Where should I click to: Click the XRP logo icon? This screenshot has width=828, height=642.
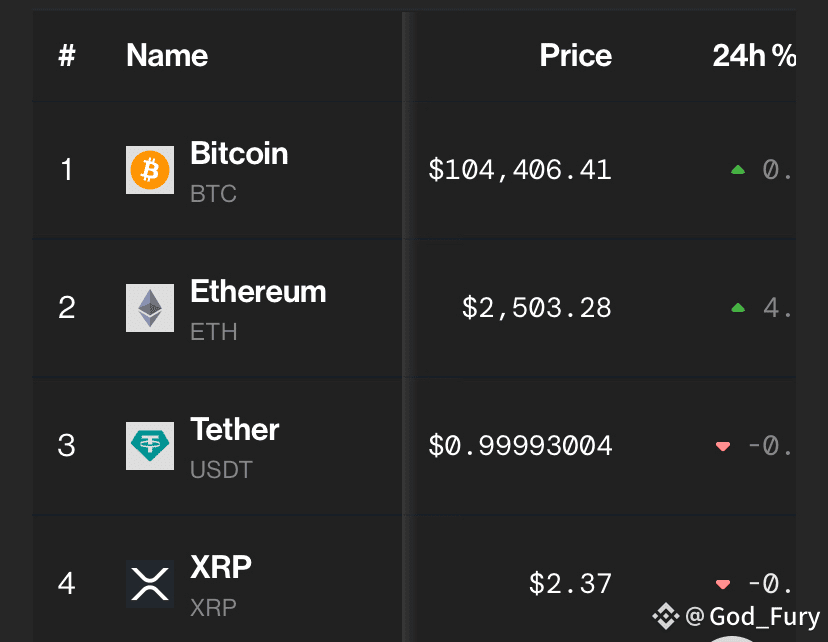coord(150,584)
